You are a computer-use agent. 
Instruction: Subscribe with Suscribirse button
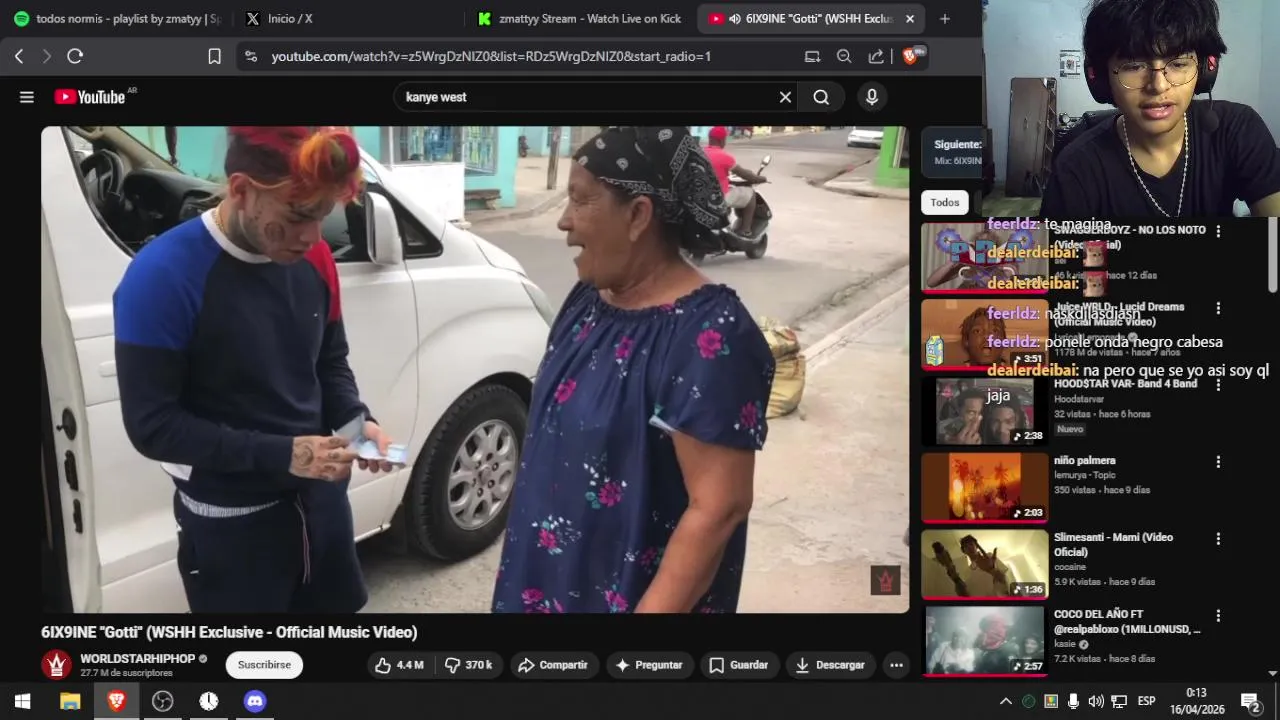click(x=264, y=665)
